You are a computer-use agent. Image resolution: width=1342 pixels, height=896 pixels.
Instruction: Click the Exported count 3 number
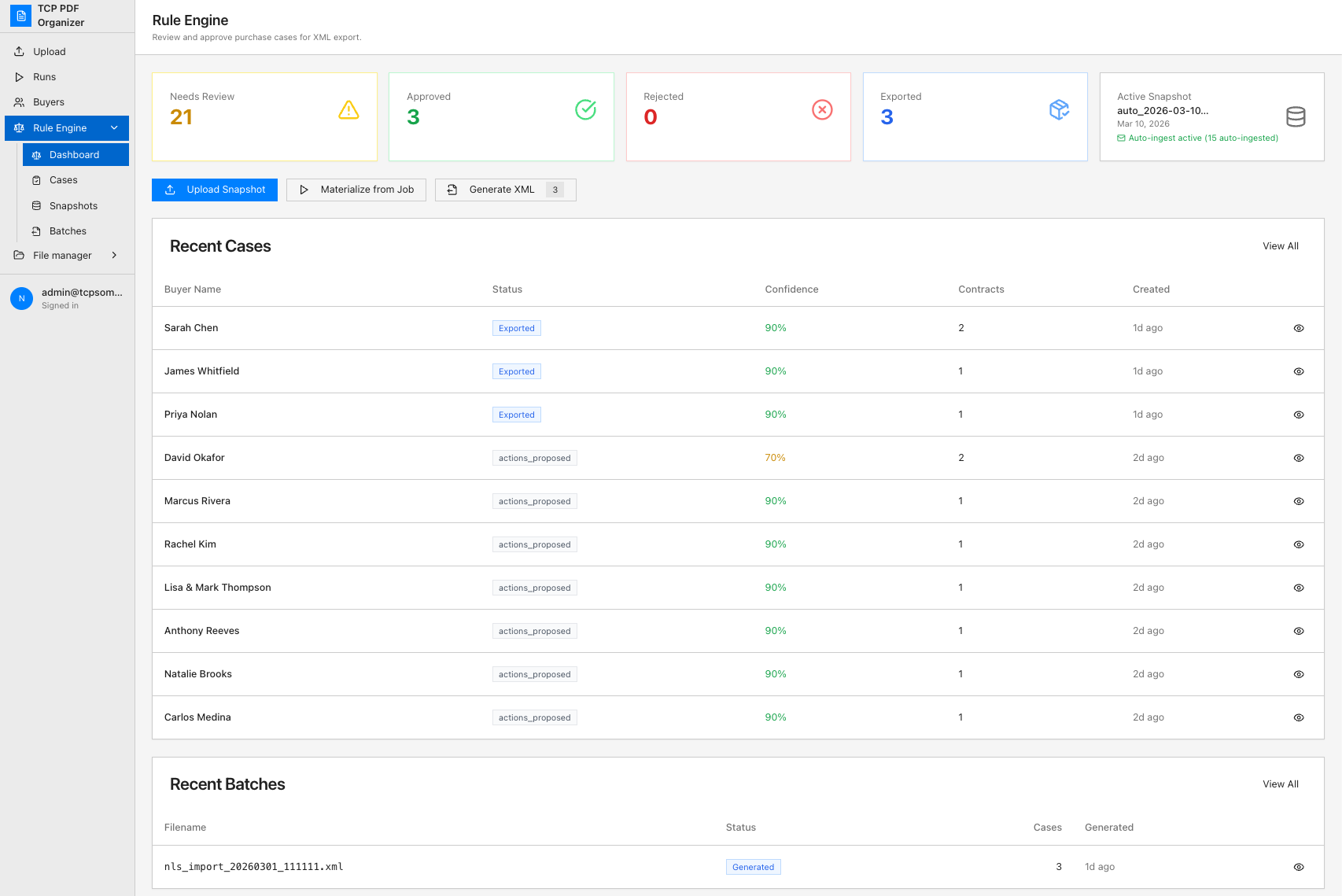(x=887, y=117)
